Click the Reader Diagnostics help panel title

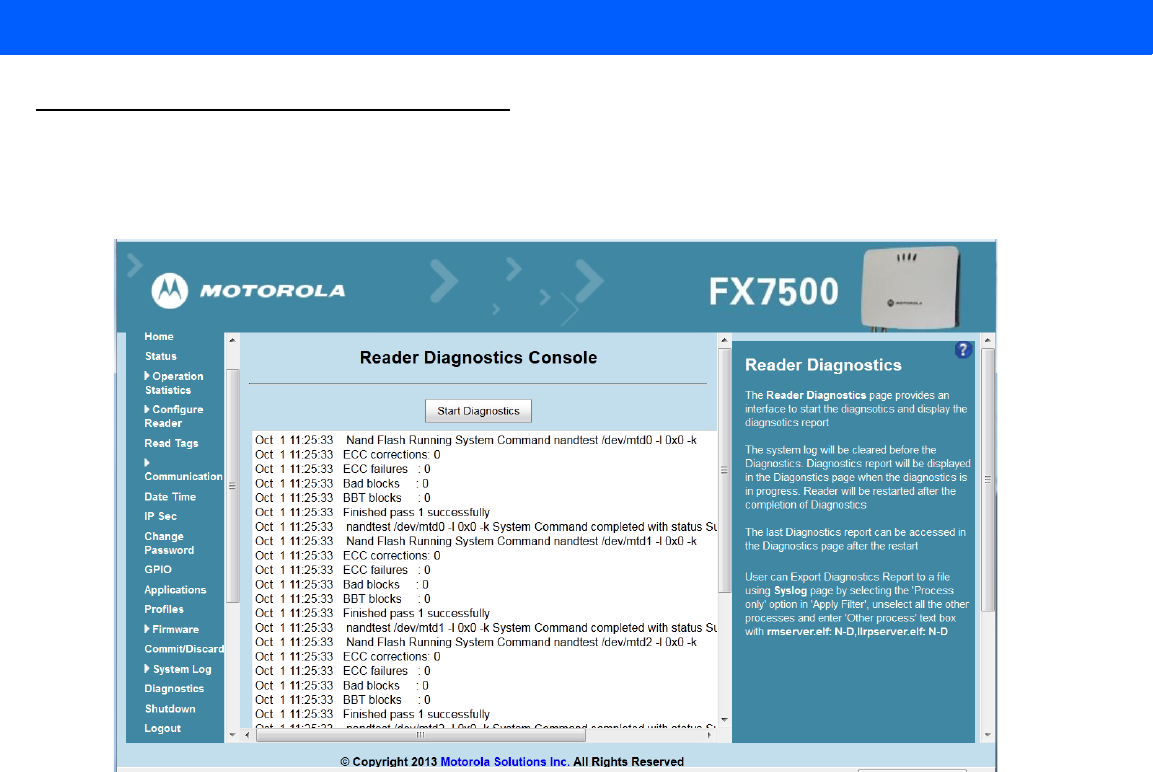pos(823,365)
